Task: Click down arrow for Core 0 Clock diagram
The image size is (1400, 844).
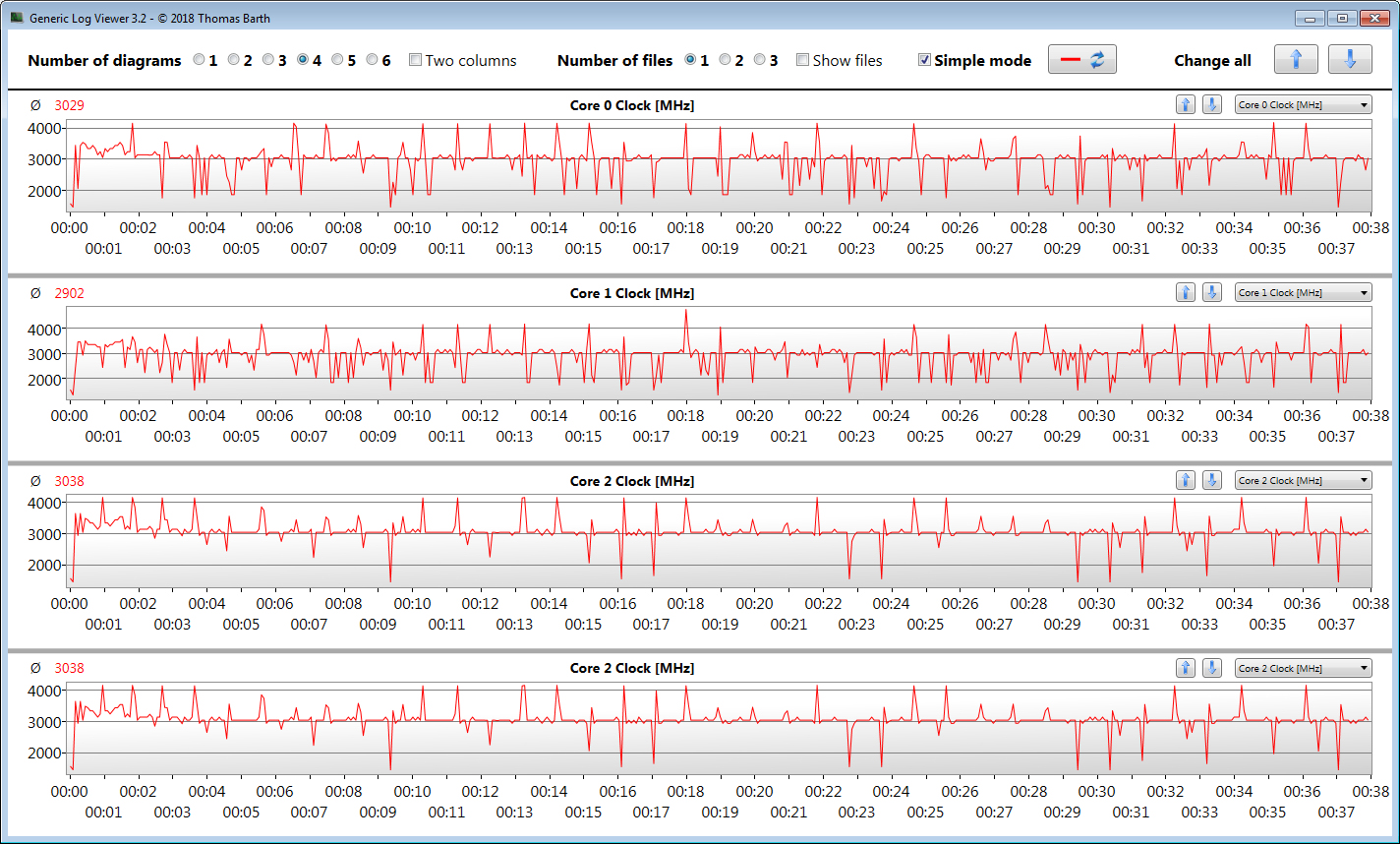Action: [1212, 104]
